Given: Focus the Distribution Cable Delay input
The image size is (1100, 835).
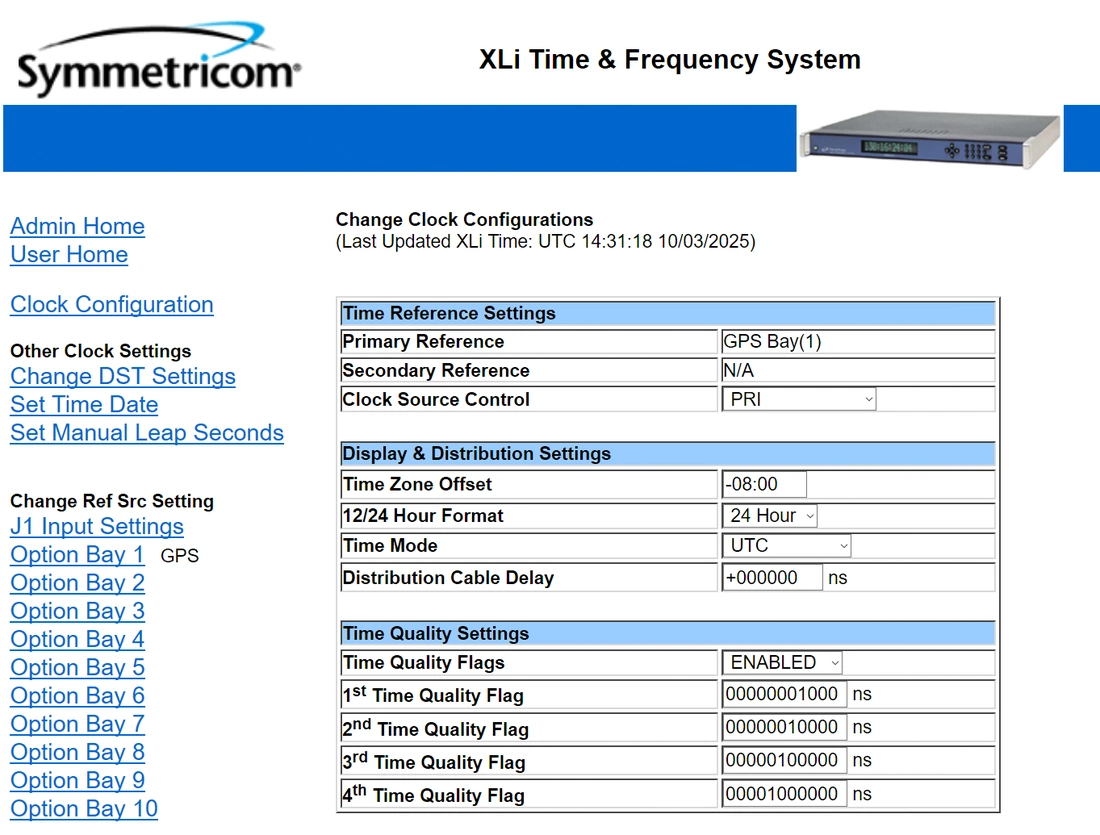Looking at the screenshot, I should click(x=771, y=578).
